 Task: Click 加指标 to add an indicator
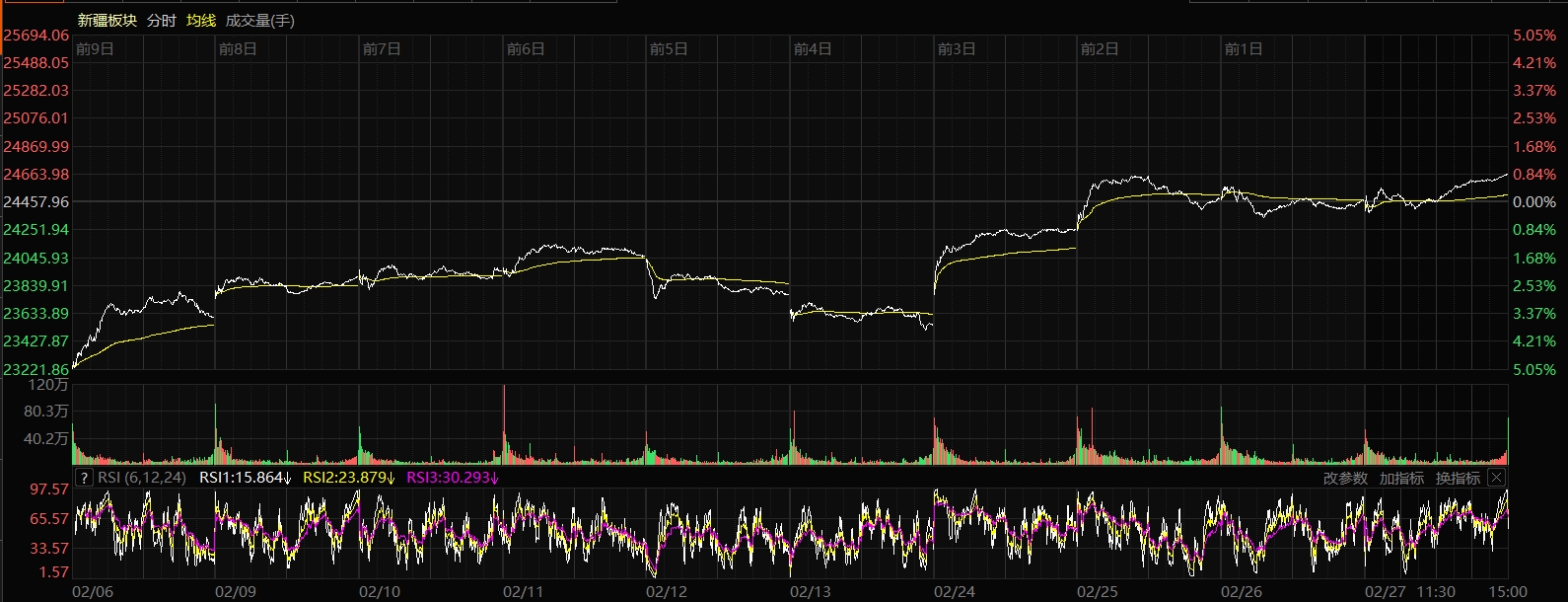coord(1401,478)
